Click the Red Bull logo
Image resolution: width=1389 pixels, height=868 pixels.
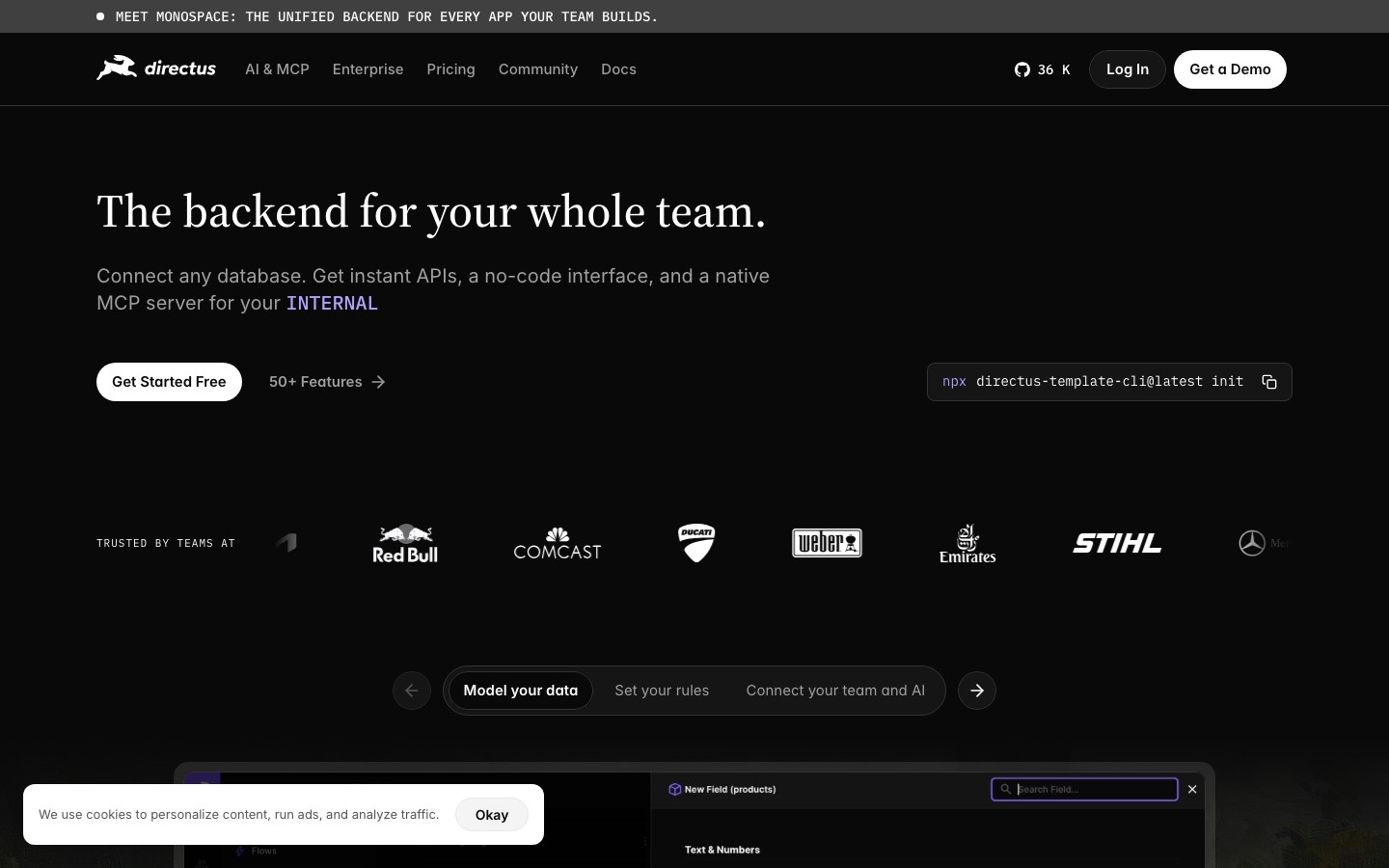click(x=405, y=543)
